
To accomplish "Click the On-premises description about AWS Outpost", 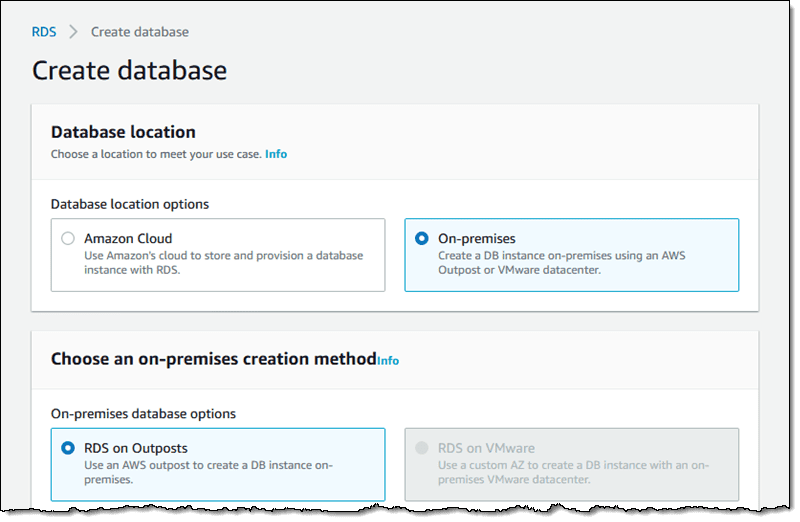I will coord(562,263).
